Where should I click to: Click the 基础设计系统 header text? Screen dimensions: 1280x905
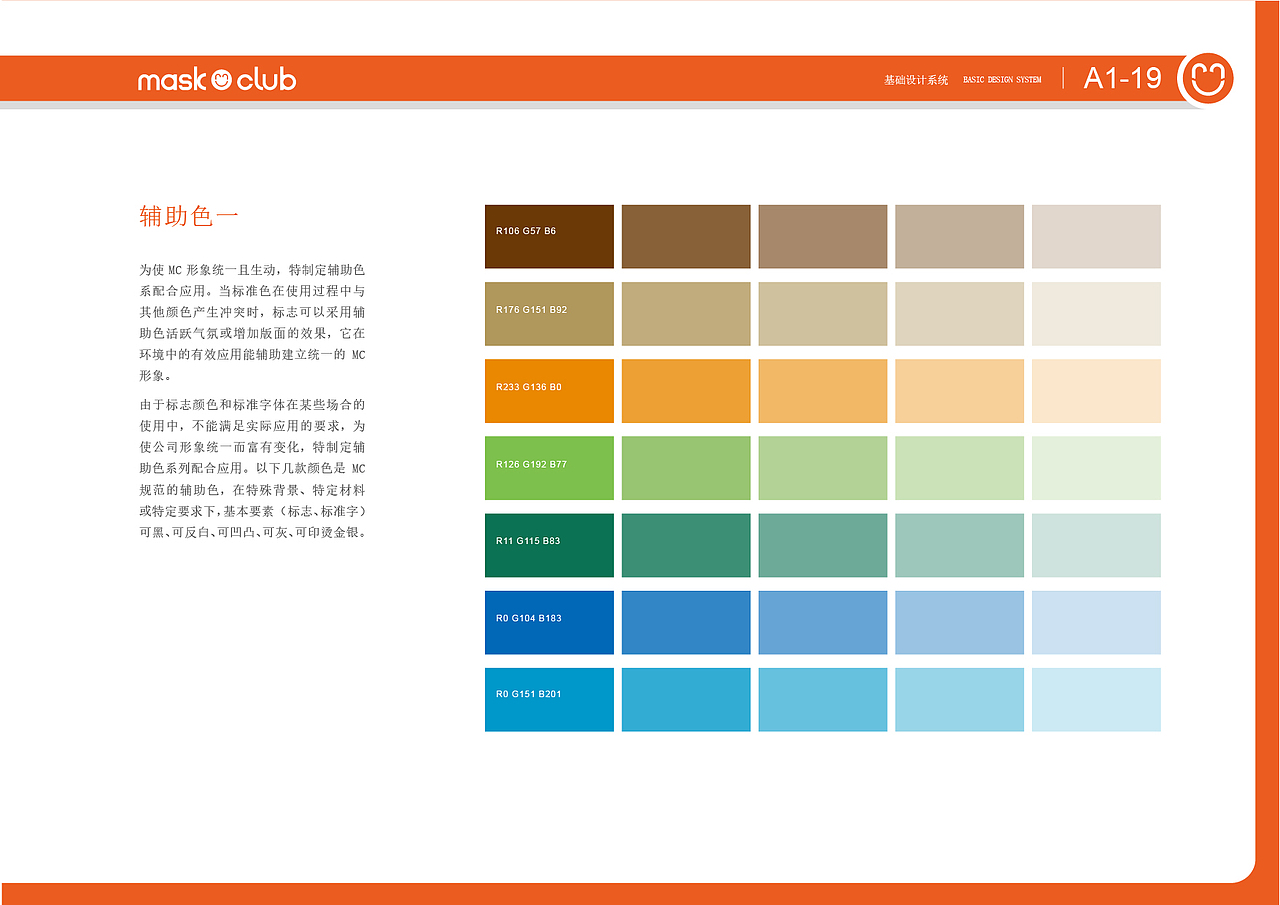(916, 80)
